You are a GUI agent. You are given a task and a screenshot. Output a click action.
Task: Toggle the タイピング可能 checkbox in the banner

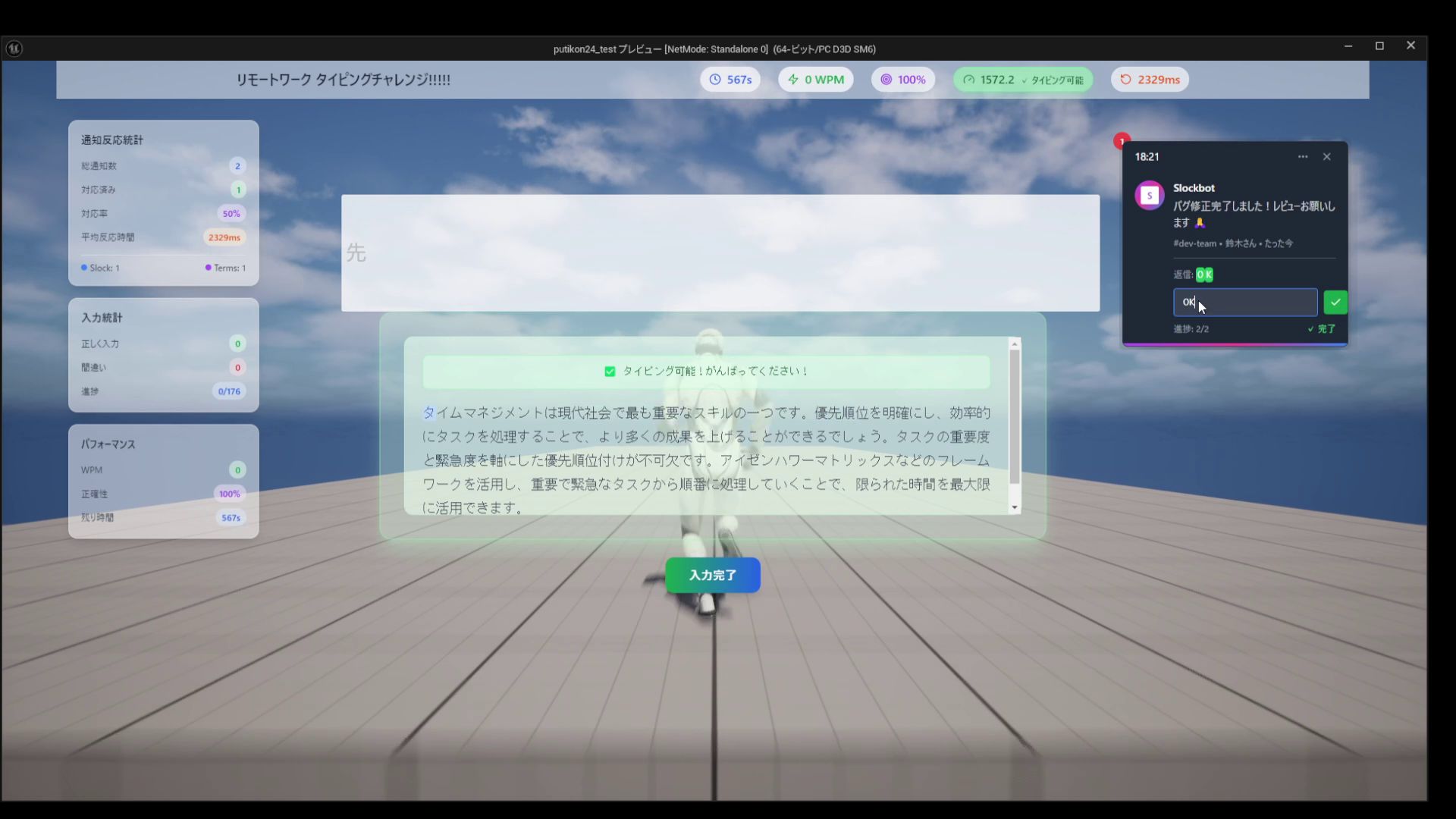610,372
